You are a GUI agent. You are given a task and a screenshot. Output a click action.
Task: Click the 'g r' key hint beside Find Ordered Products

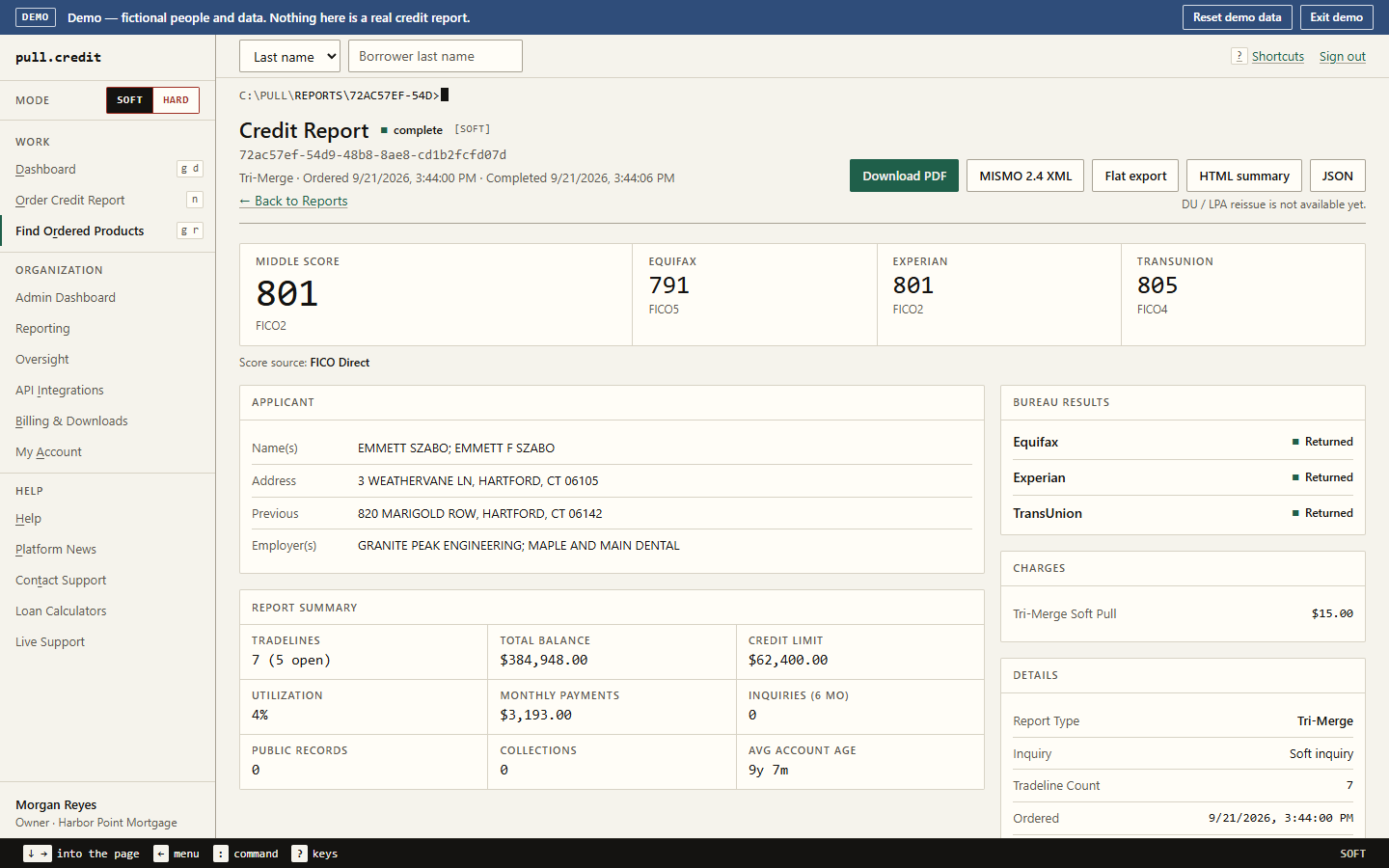coord(190,231)
